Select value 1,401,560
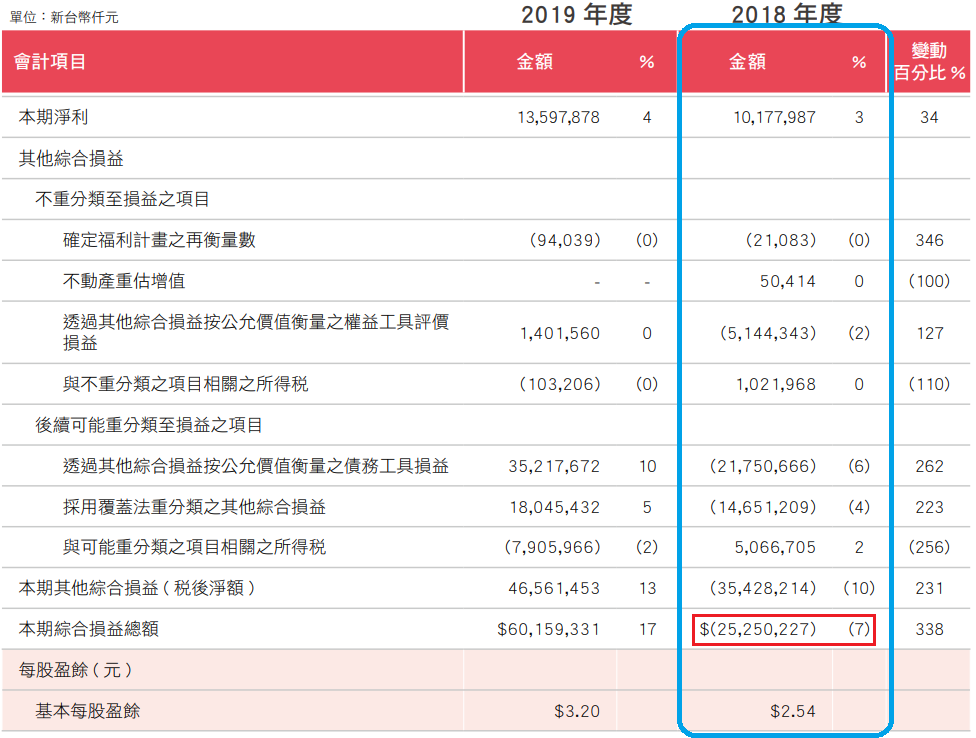Viewport: 976px width, 738px height. pyautogui.click(x=560, y=334)
